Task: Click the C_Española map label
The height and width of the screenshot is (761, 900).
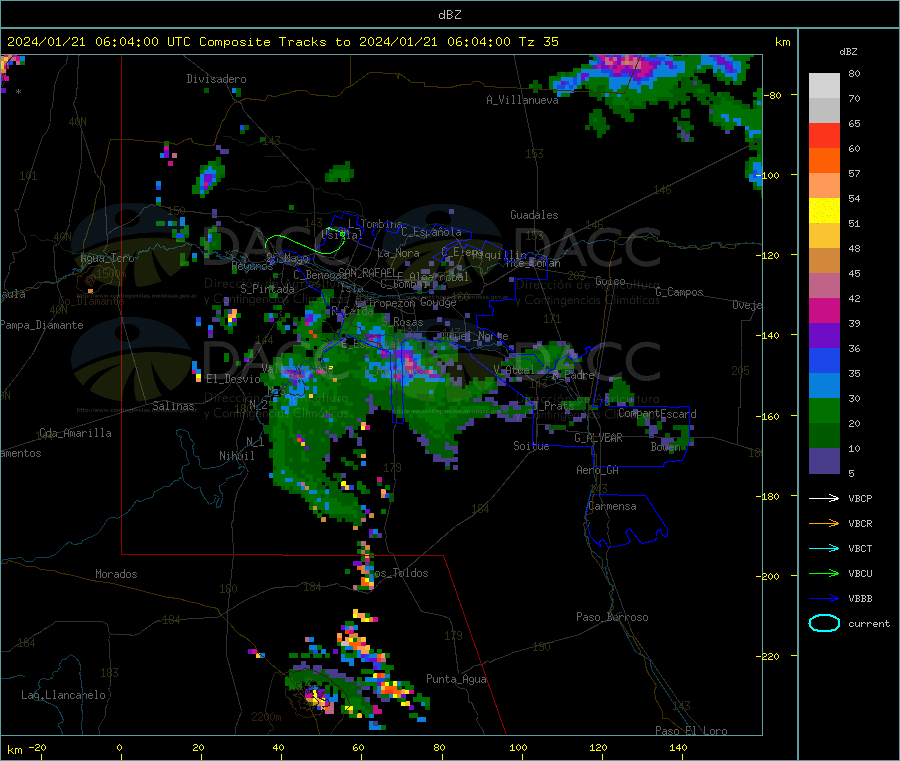Action: coord(431,232)
